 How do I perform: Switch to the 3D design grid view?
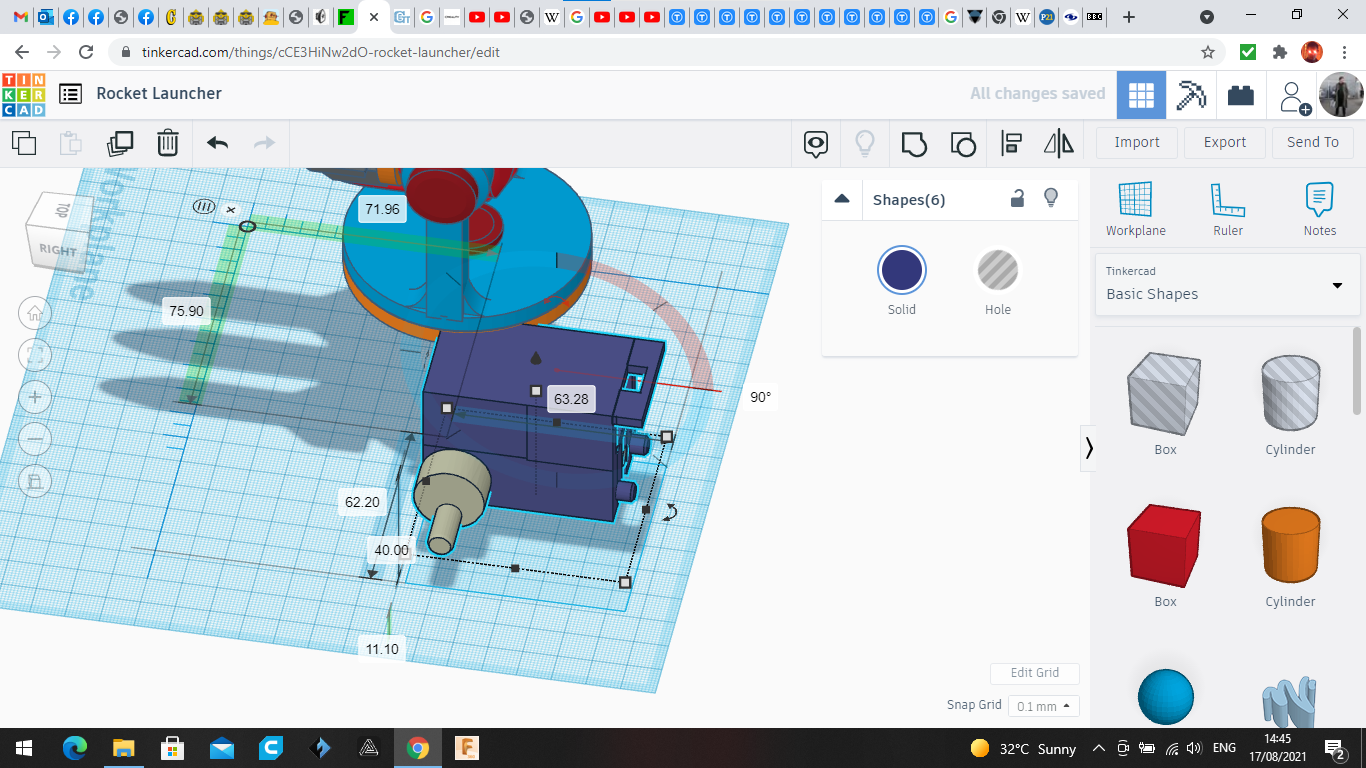point(1141,95)
